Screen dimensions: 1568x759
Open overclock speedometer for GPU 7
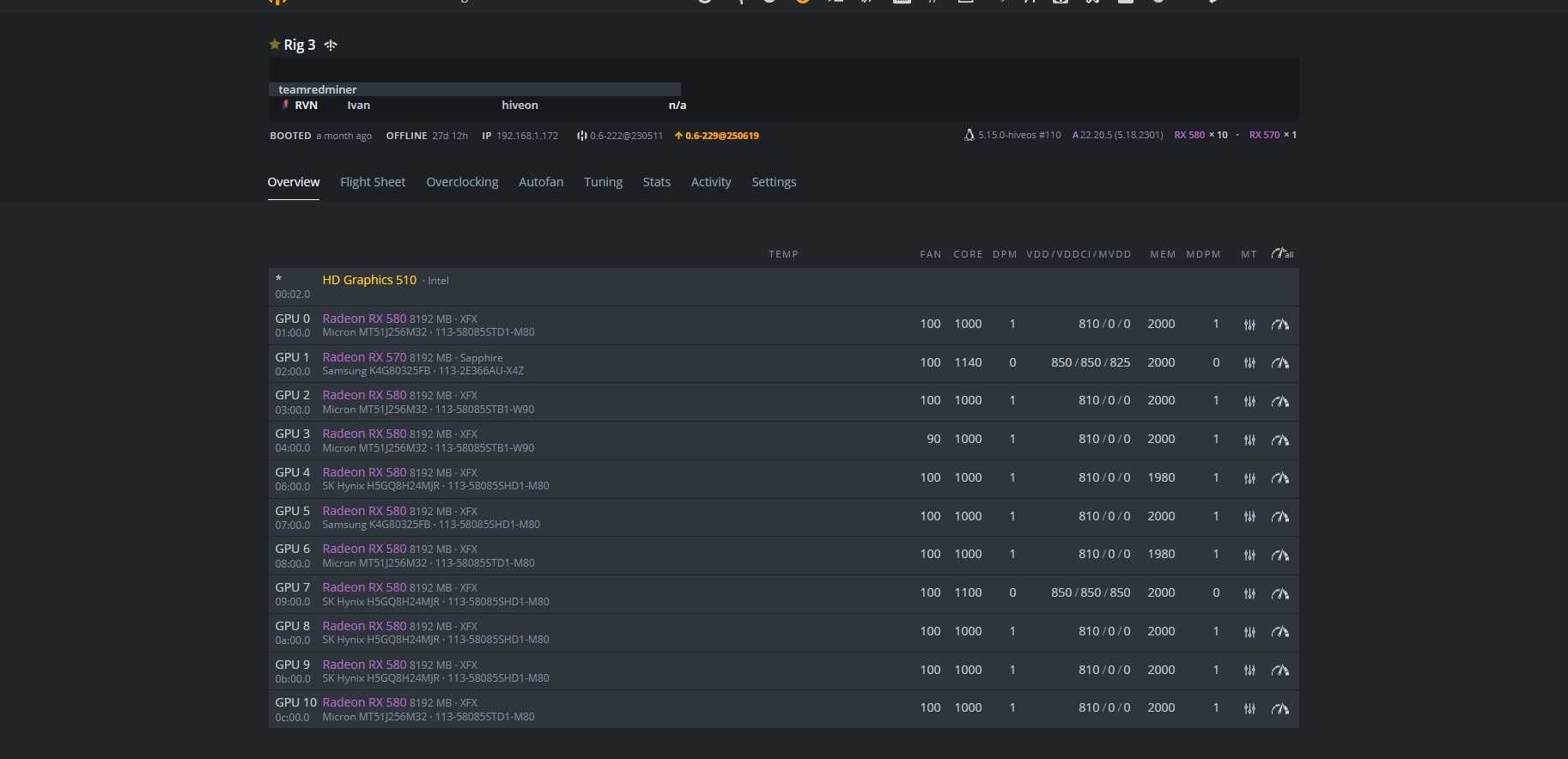click(x=1280, y=593)
